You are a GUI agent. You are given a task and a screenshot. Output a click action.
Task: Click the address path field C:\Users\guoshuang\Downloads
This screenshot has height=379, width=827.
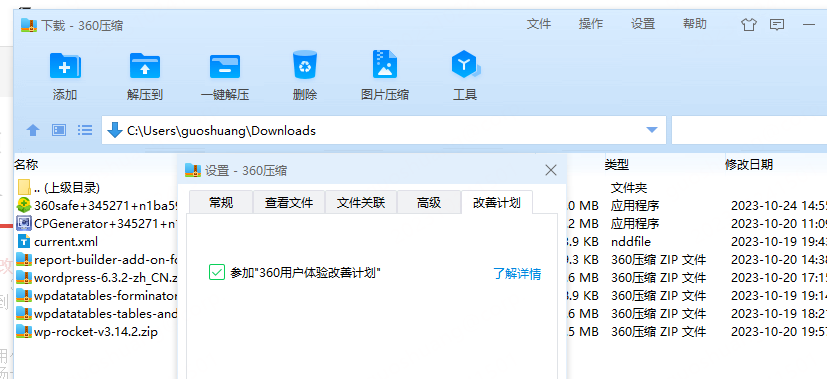pos(384,130)
